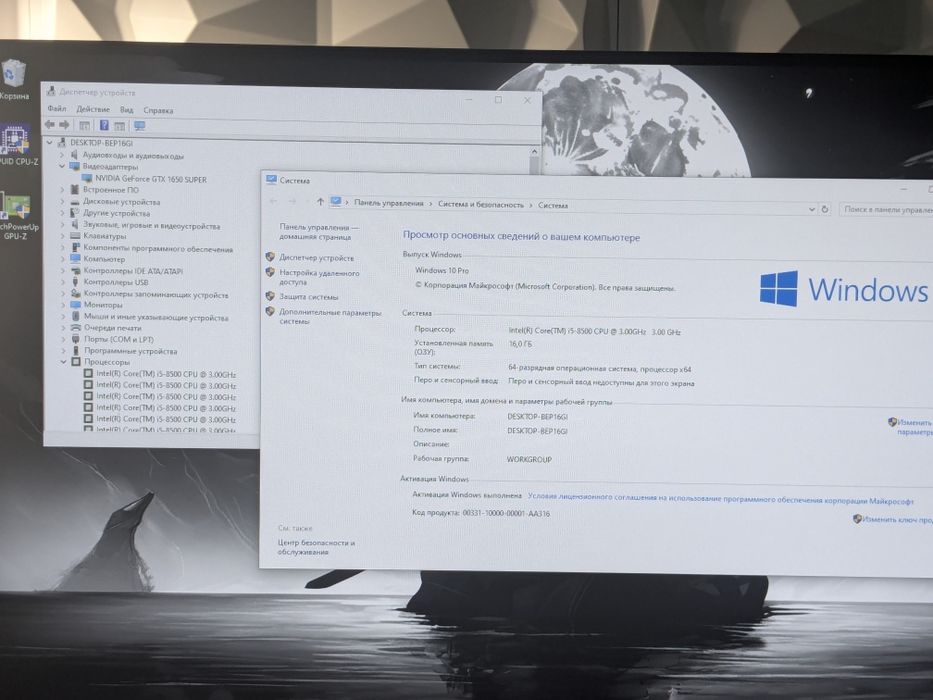Click the Up arrow in System window navigation
The image size is (933, 700).
click(x=320, y=202)
